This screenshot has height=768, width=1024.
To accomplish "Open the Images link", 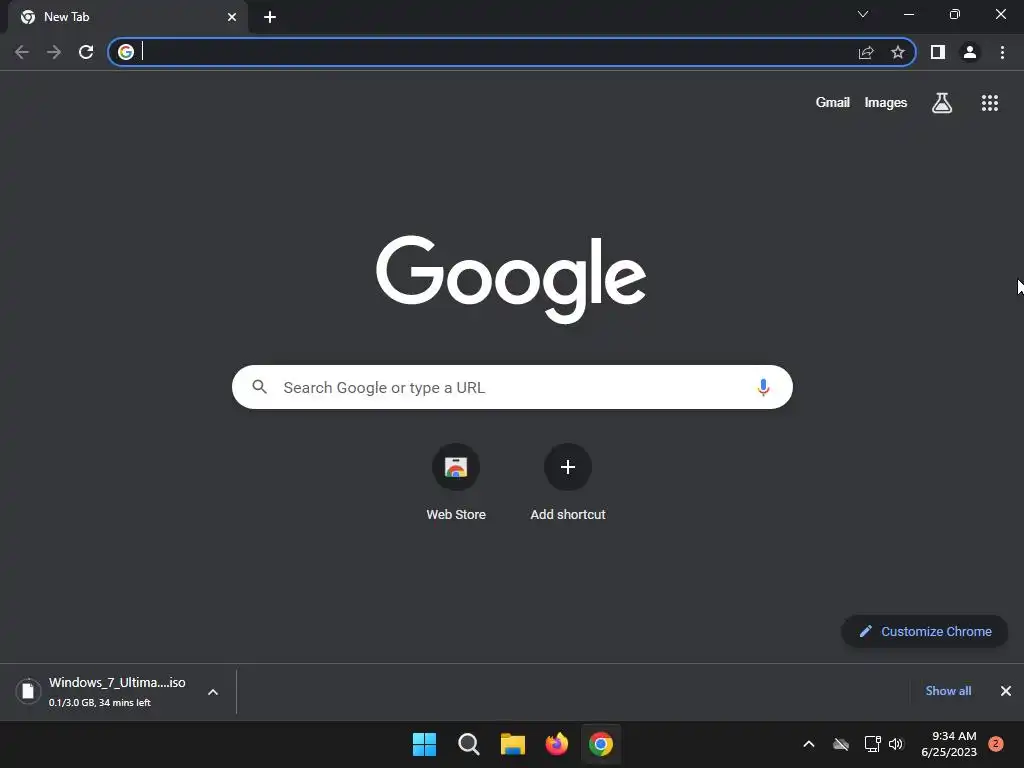I will click(886, 103).
